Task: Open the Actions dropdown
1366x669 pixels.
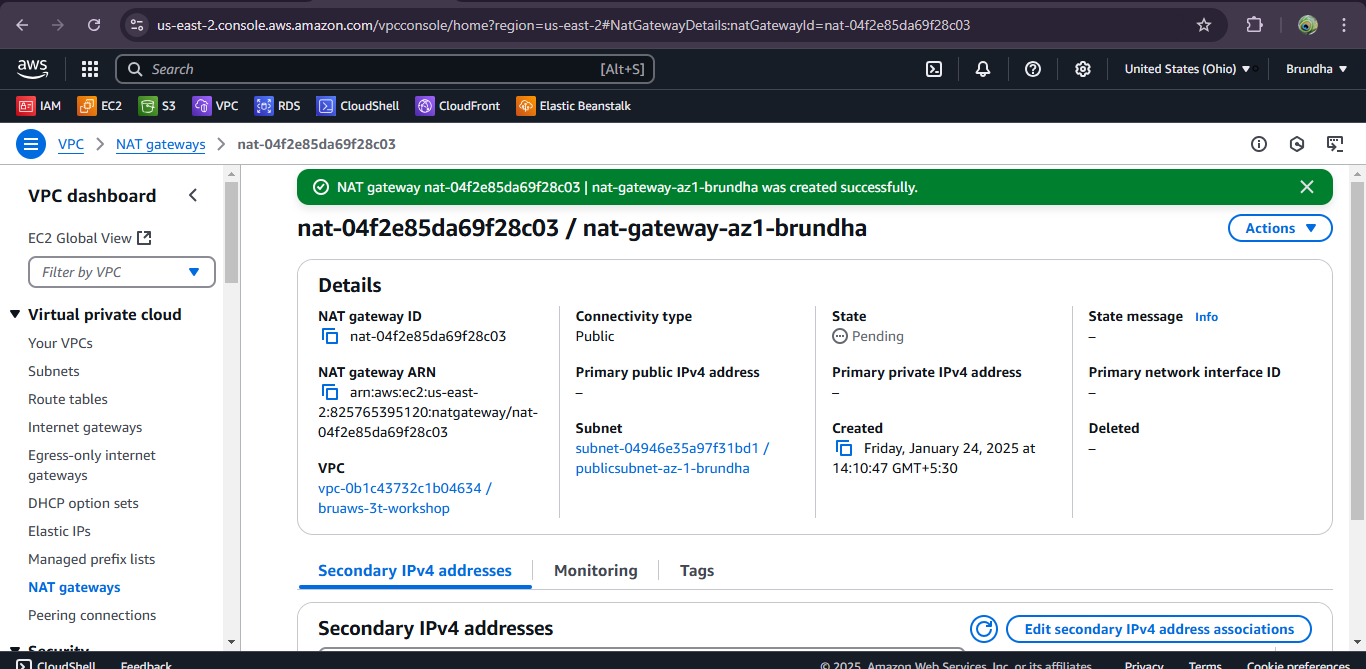Action: (1280, 228)
